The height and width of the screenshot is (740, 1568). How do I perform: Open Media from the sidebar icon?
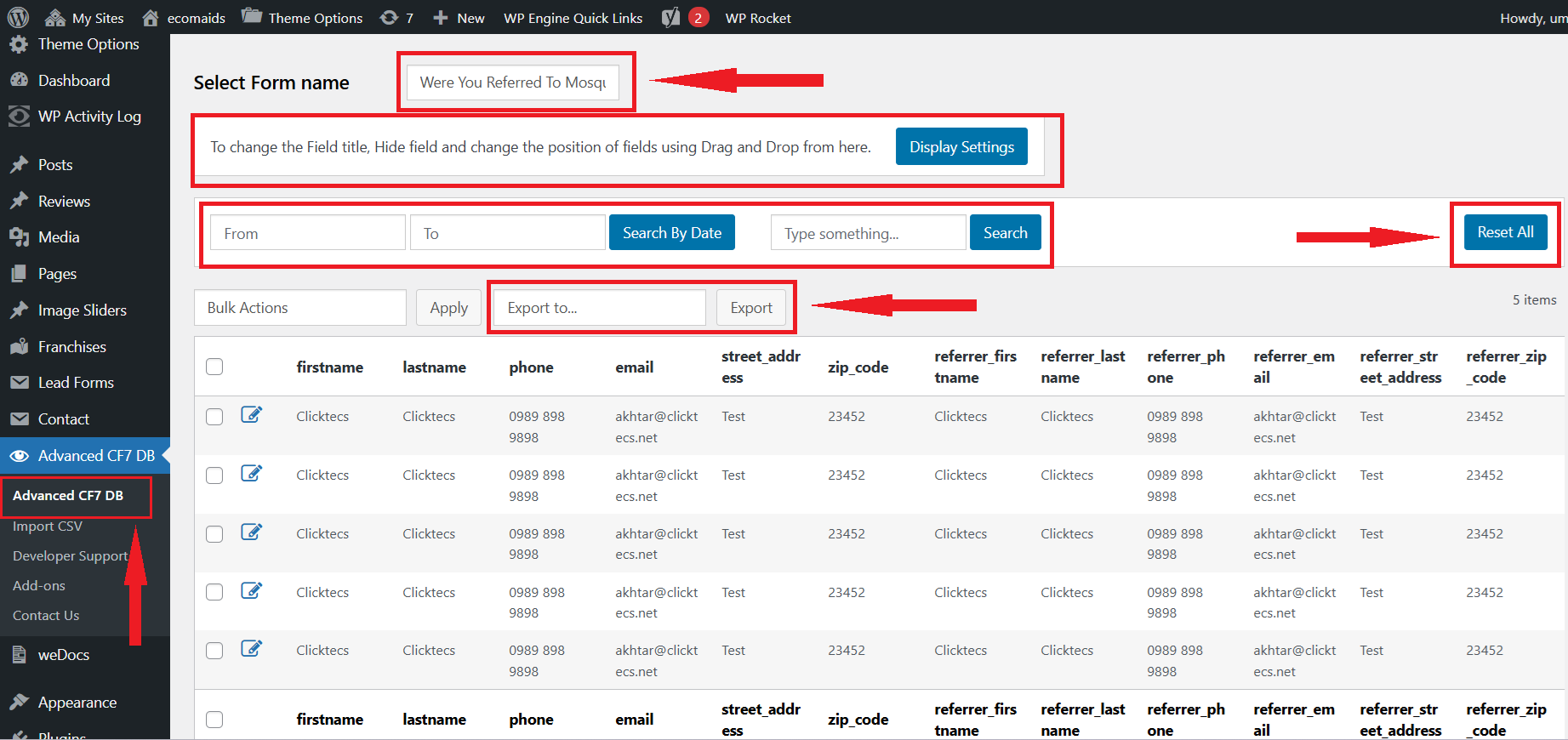(x=19, y=237)
